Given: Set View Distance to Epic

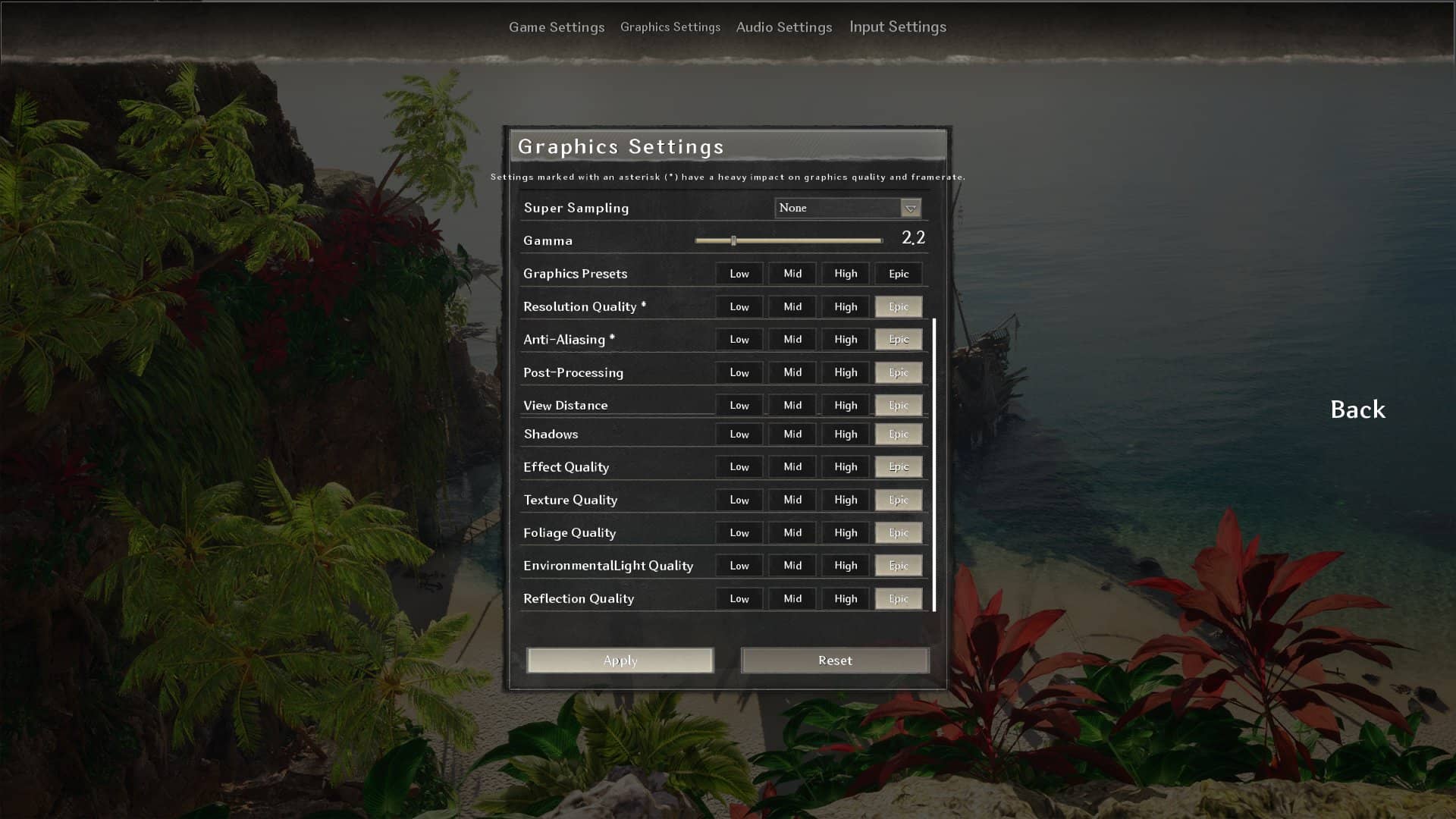Looking at the screenshot, I should (899, 405).
